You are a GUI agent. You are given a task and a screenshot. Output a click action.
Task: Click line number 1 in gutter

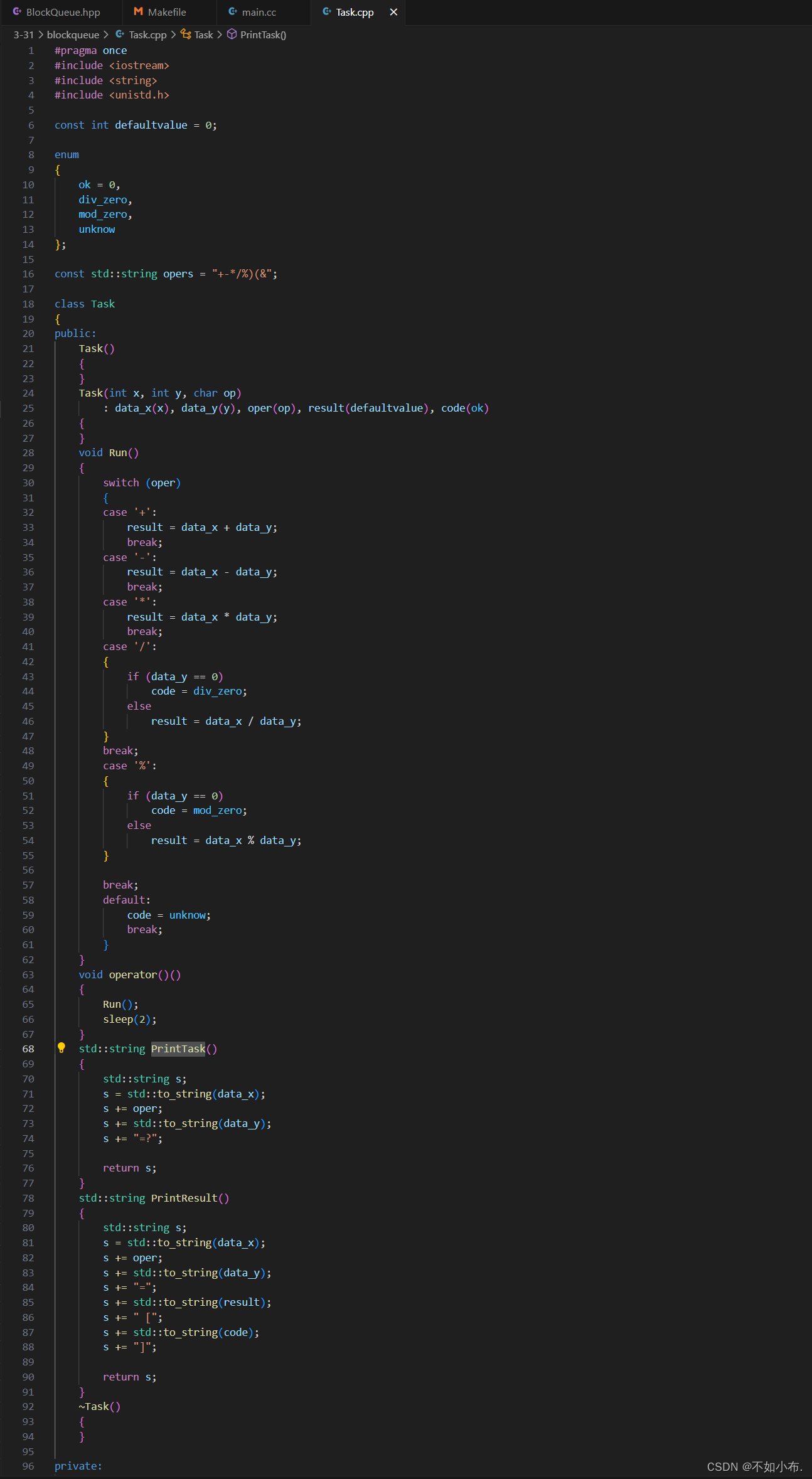(31, 50)
